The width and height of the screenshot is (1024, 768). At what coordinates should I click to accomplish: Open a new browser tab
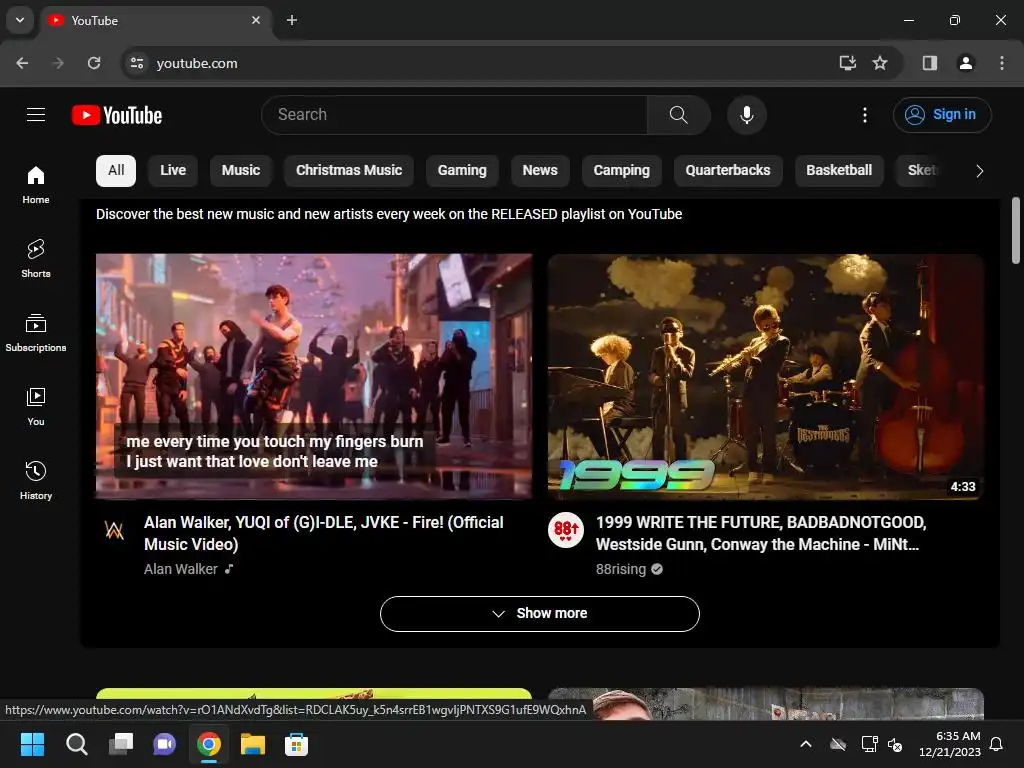(x=292, y=20)
